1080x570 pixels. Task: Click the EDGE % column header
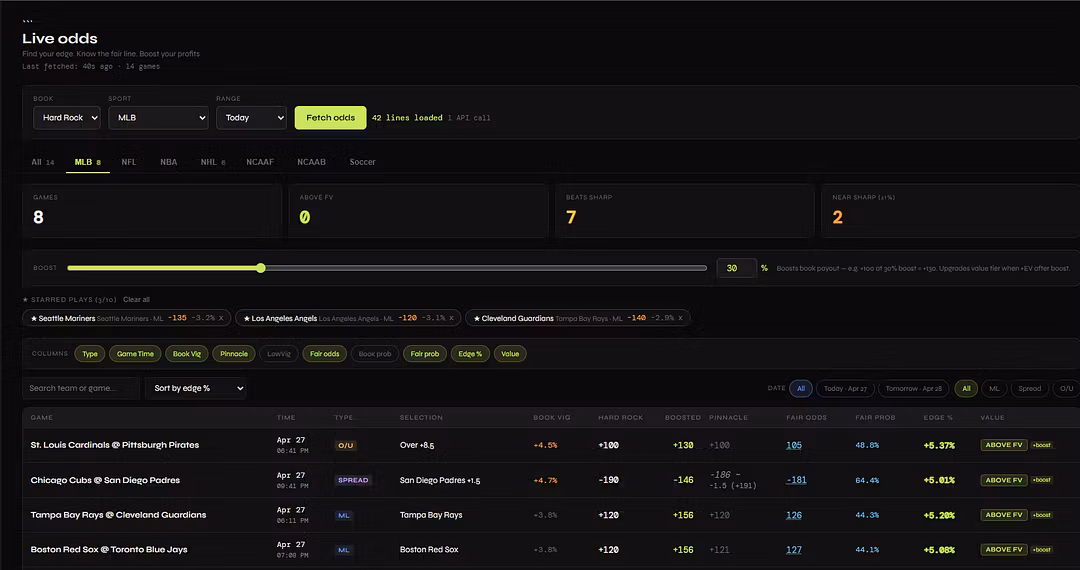(x=938, y=417)
